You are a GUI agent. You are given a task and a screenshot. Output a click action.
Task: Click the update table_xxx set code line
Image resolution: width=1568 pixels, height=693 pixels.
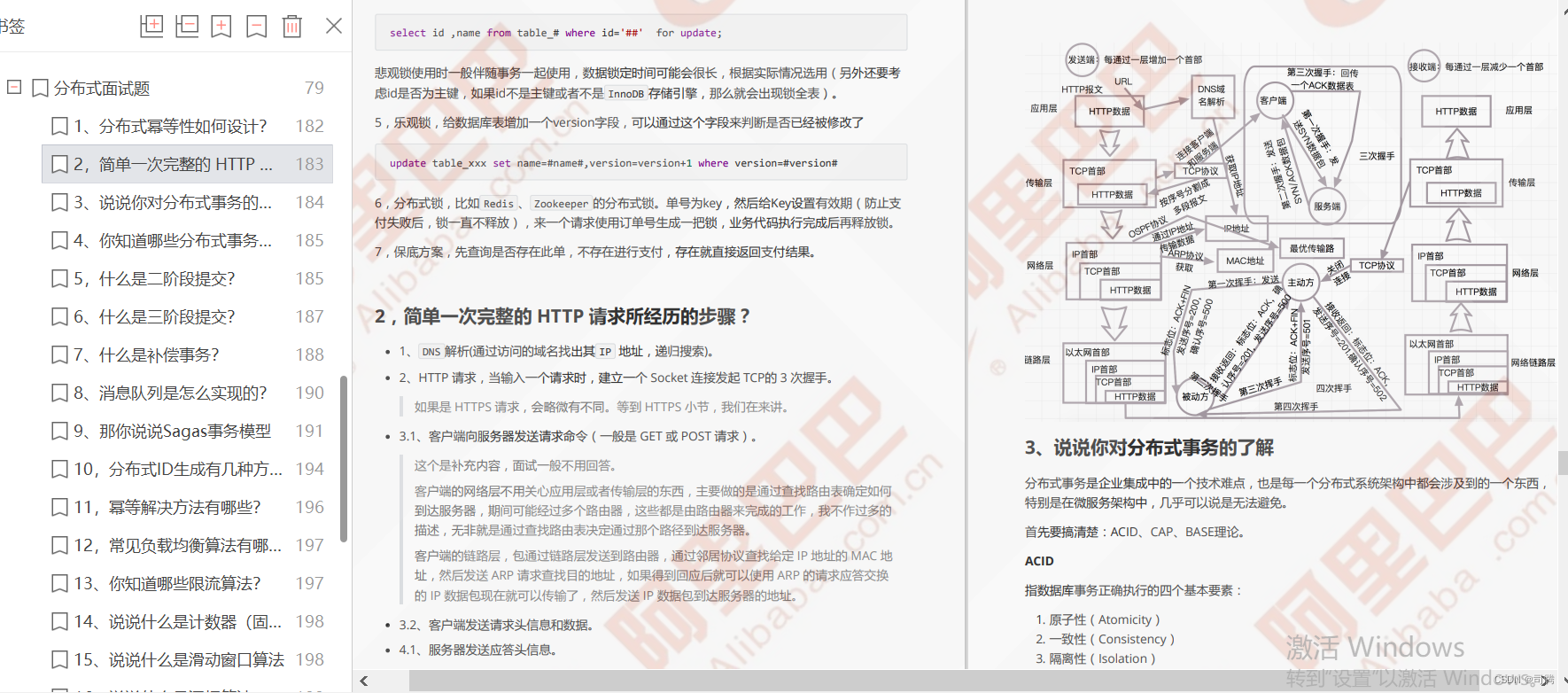613,163
